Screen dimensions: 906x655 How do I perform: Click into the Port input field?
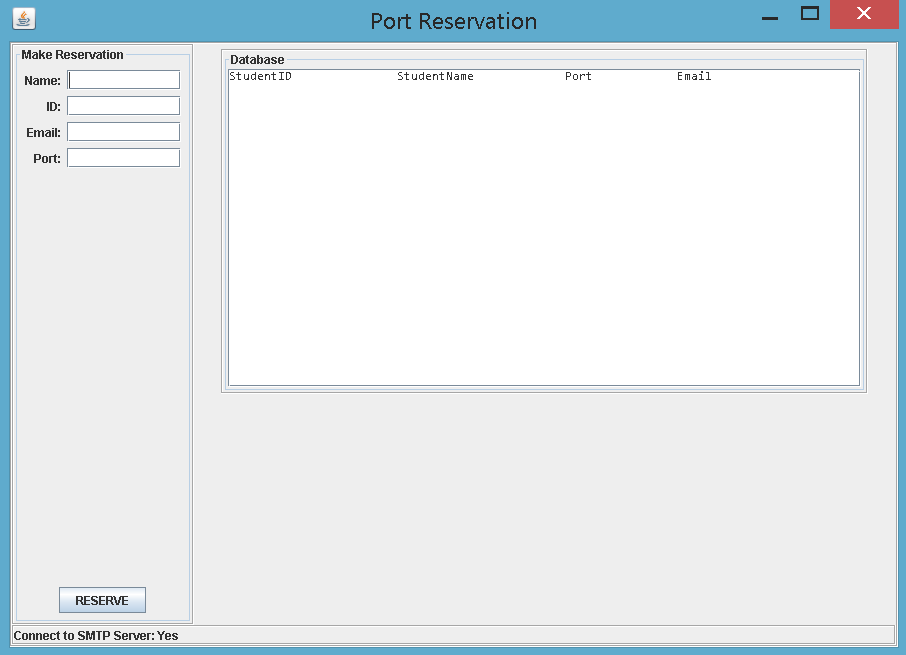124,158
